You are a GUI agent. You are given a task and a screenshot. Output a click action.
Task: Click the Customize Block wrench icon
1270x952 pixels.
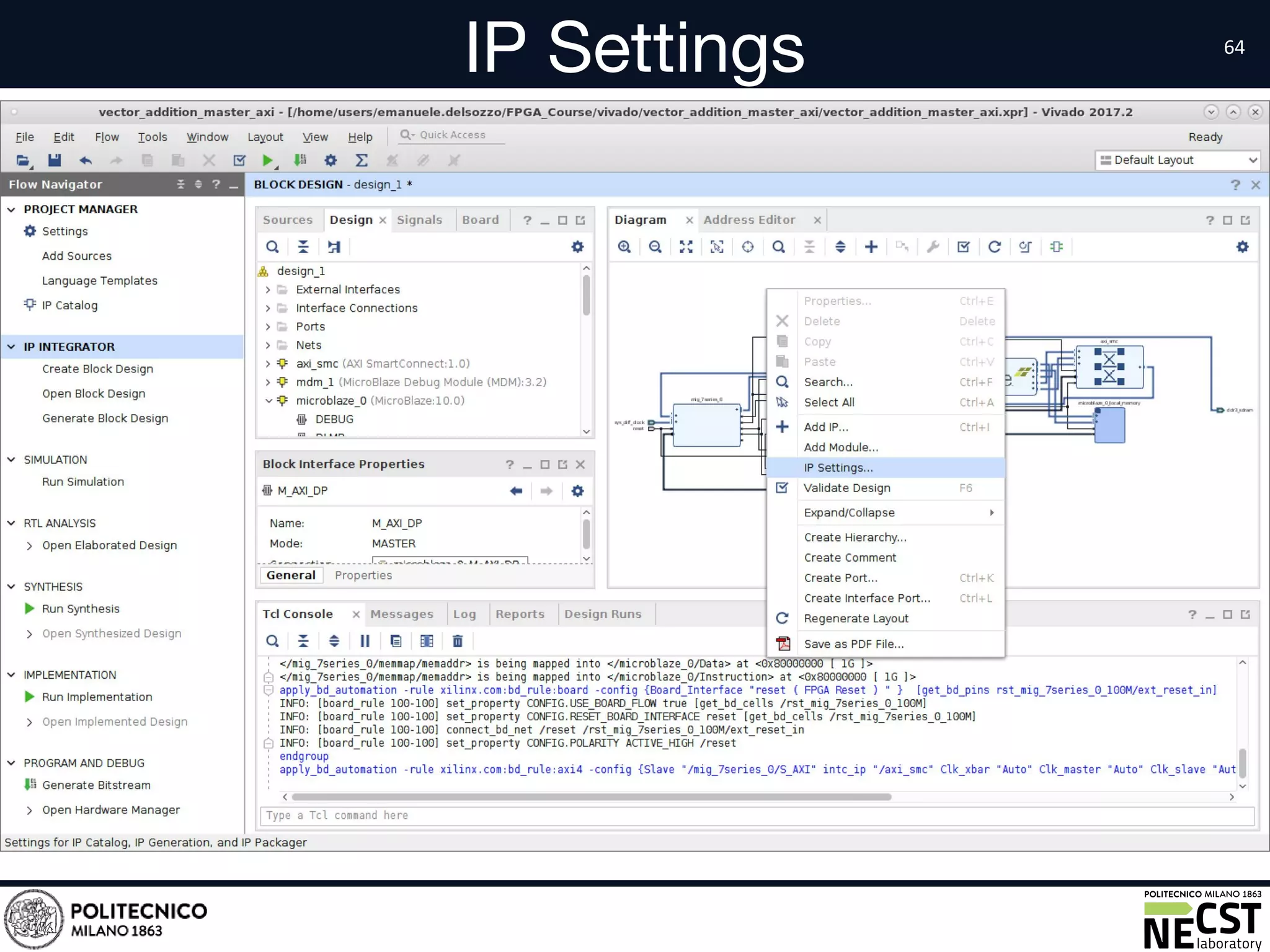pyautogui.click(x=933, y=247)
